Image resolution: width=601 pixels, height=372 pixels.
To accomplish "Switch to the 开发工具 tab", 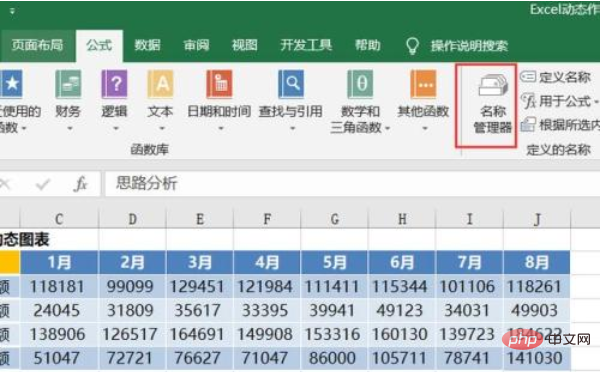I will click(x=306, y=45).
